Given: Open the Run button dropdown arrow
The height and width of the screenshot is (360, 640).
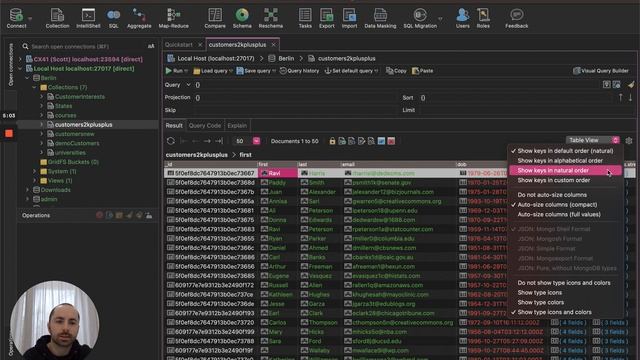Looking at the screenshot, I should [187, 71].
